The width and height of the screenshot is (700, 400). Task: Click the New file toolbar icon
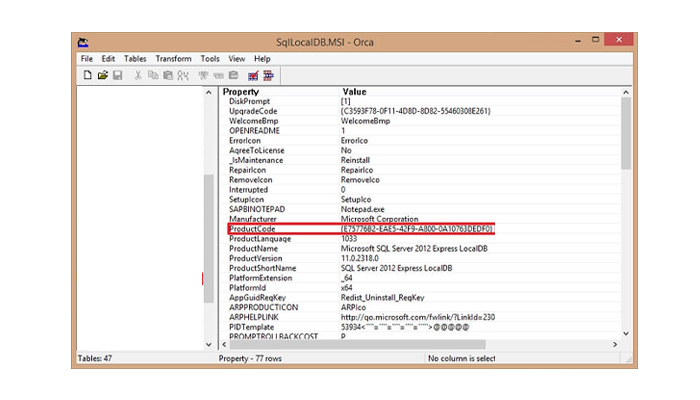coord(88,75)
